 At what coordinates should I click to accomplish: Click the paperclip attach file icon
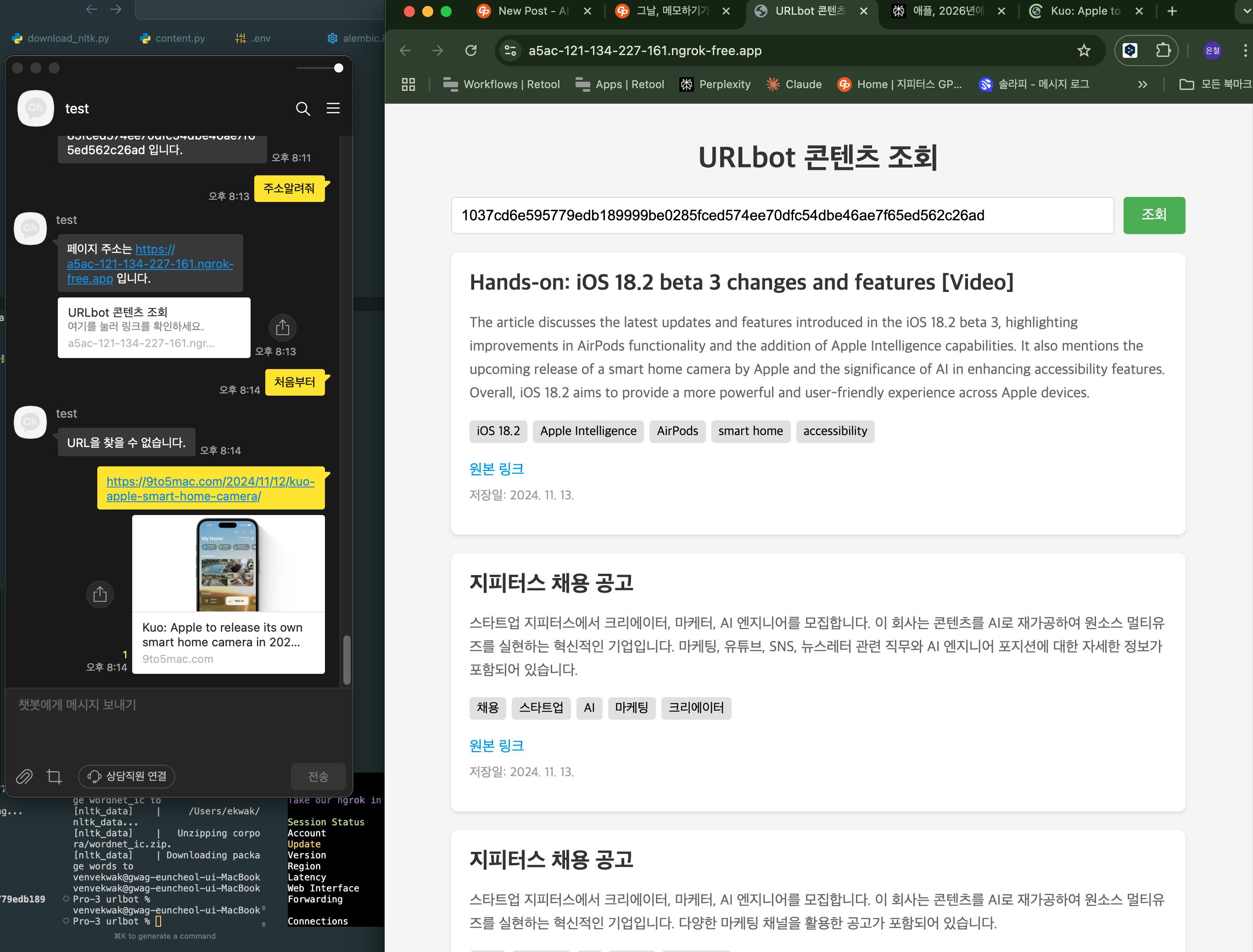tap(24, 776)
